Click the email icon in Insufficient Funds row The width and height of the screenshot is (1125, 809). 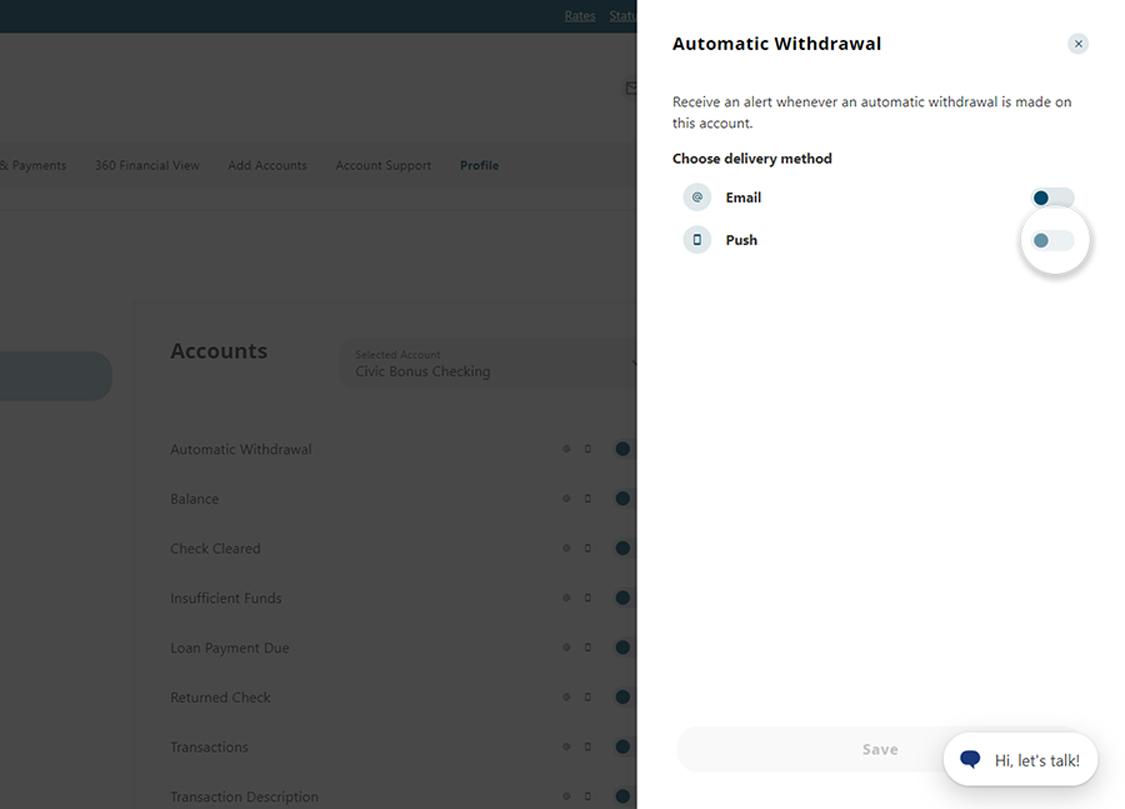click(x=566, y=597)
